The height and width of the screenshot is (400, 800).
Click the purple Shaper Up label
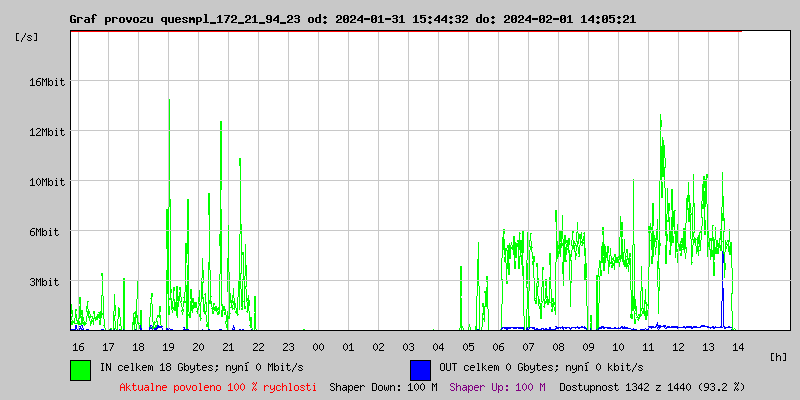497,387
